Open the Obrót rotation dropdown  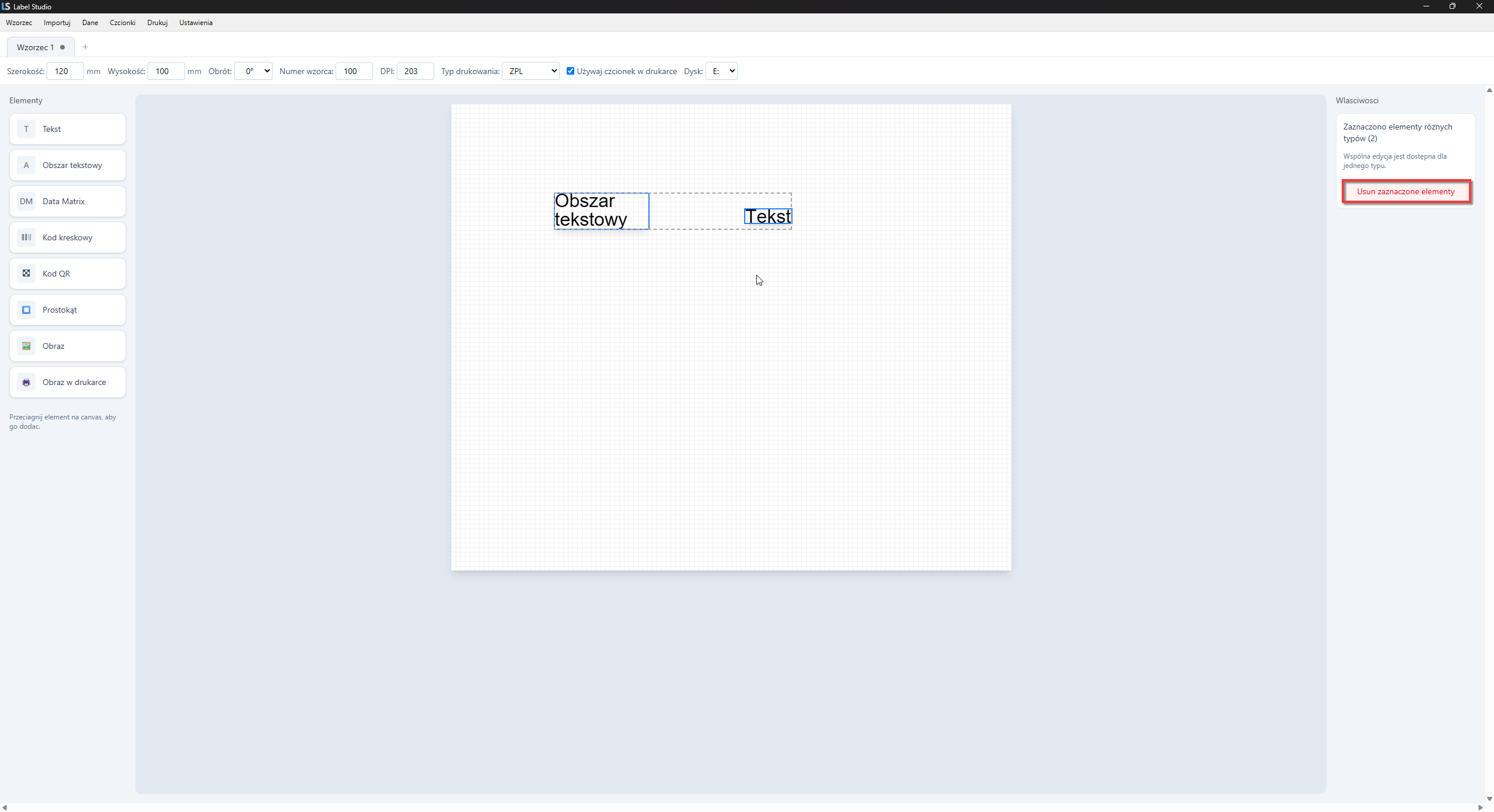pyautogui.click(x=253, y=71)
